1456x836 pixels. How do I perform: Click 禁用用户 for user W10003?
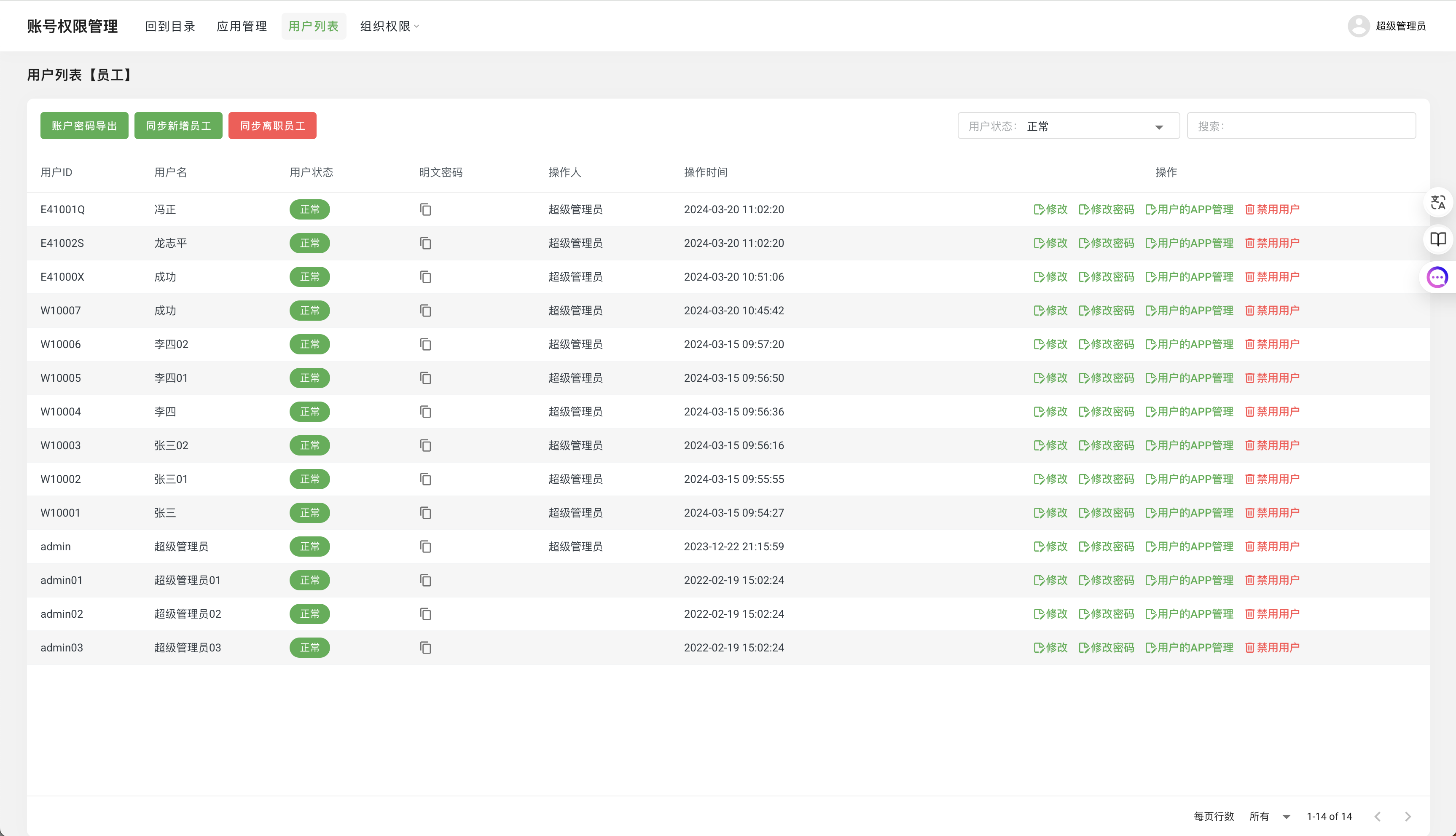(1272, 445)
